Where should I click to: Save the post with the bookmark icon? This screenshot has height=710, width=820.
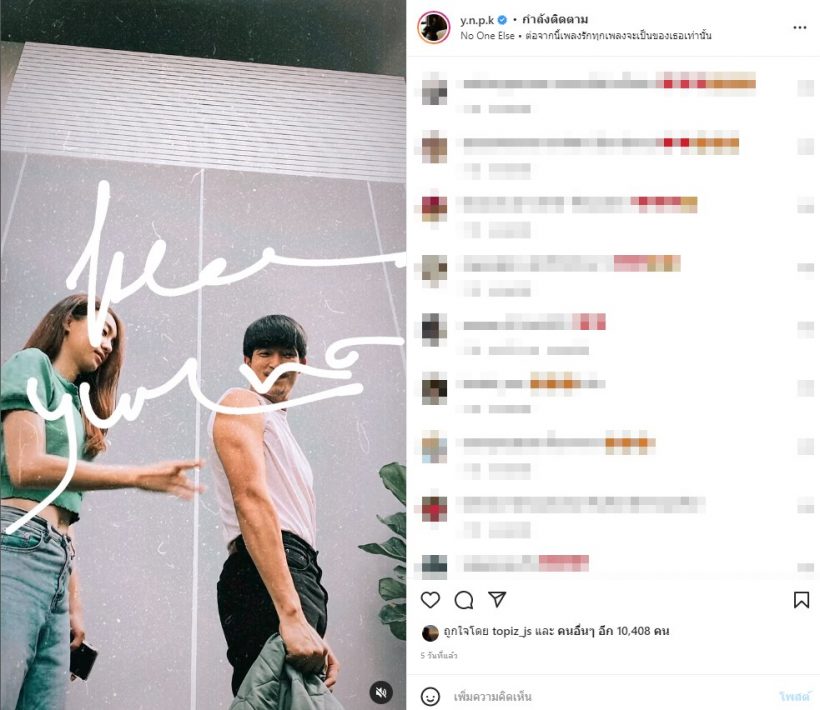(801, 600)
